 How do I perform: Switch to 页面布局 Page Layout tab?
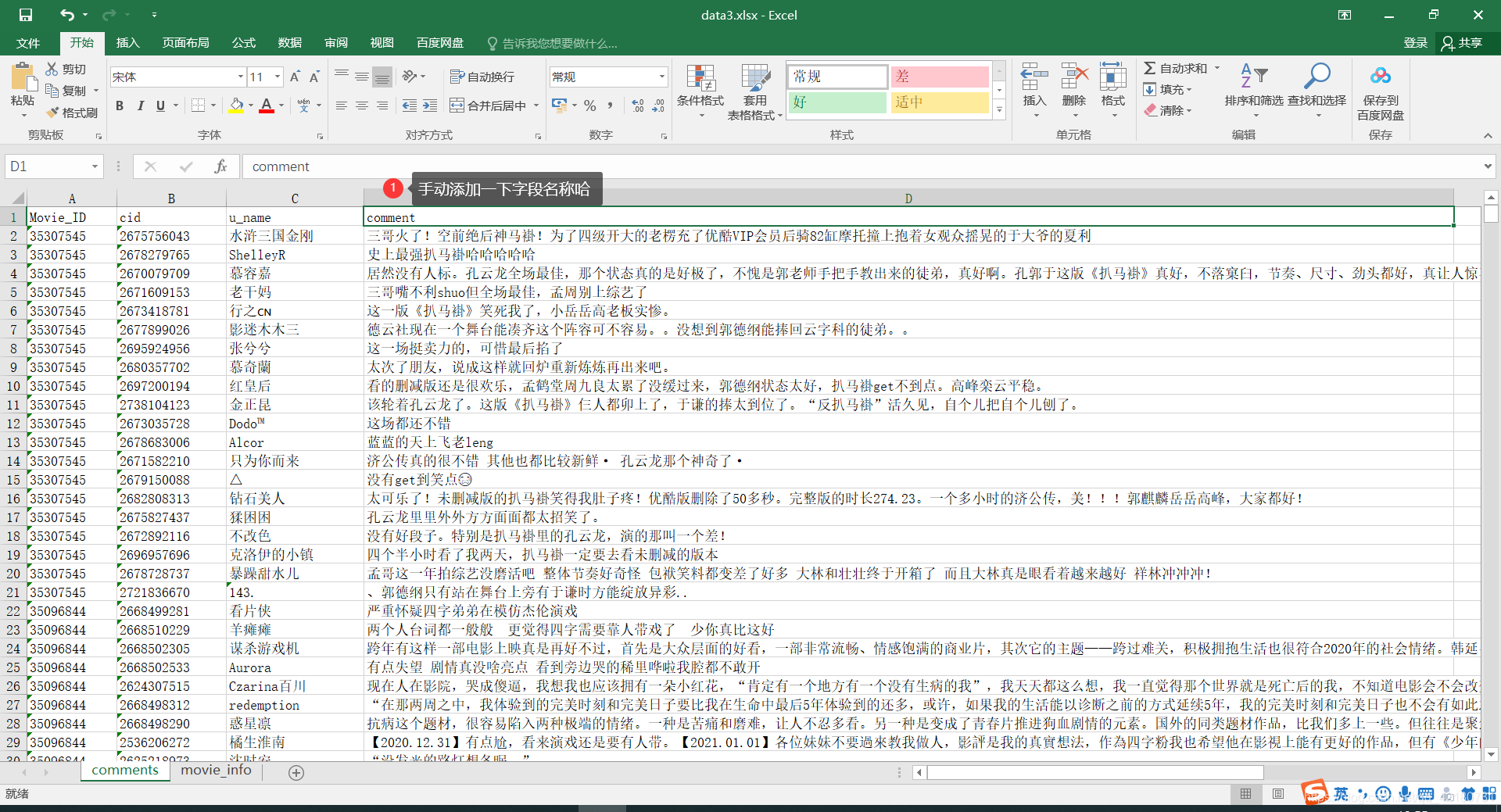[186, 43]
